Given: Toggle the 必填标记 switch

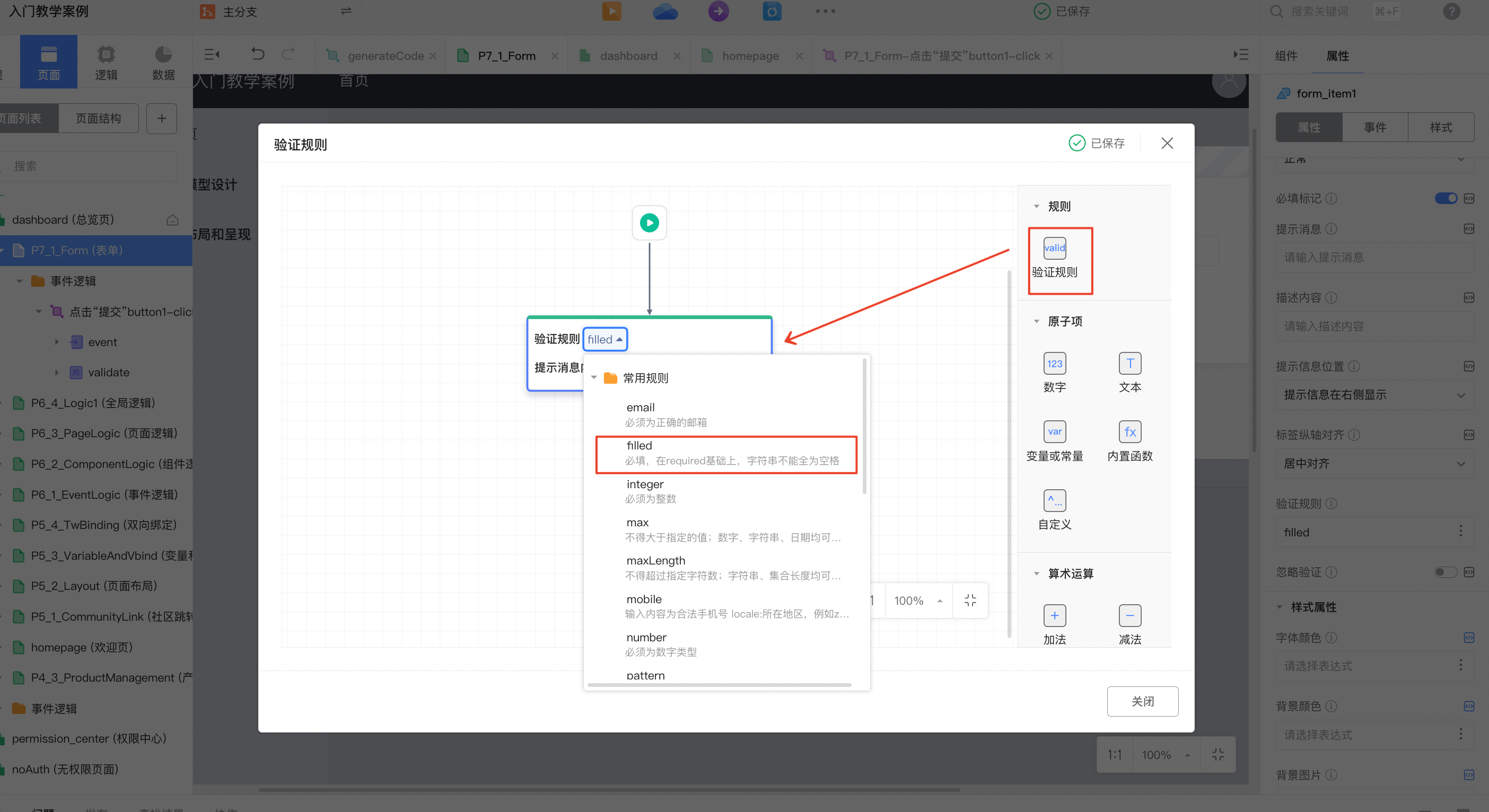Looking at the screenshot, I should coord(1446,198).
